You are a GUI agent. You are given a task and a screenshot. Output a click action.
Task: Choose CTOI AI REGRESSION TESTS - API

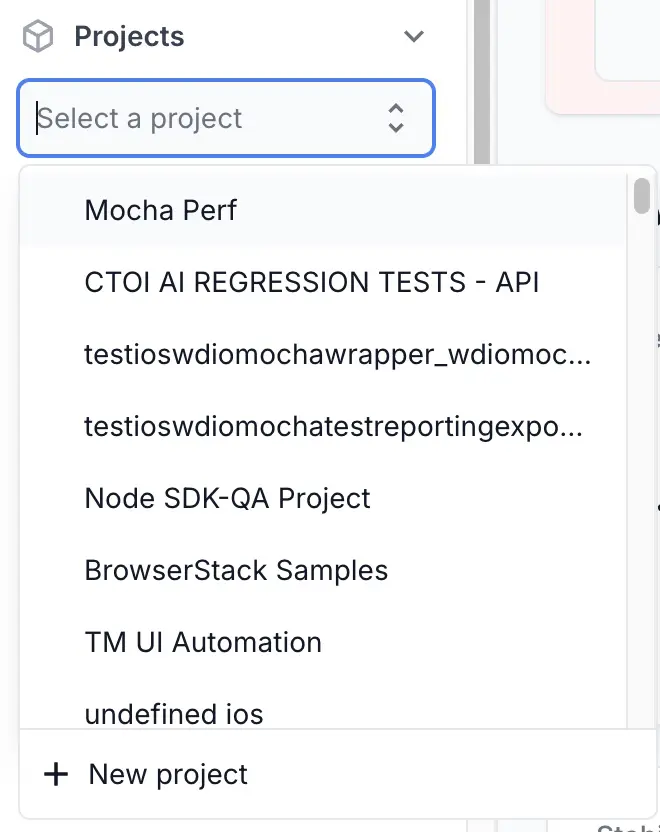click(311, 282)
